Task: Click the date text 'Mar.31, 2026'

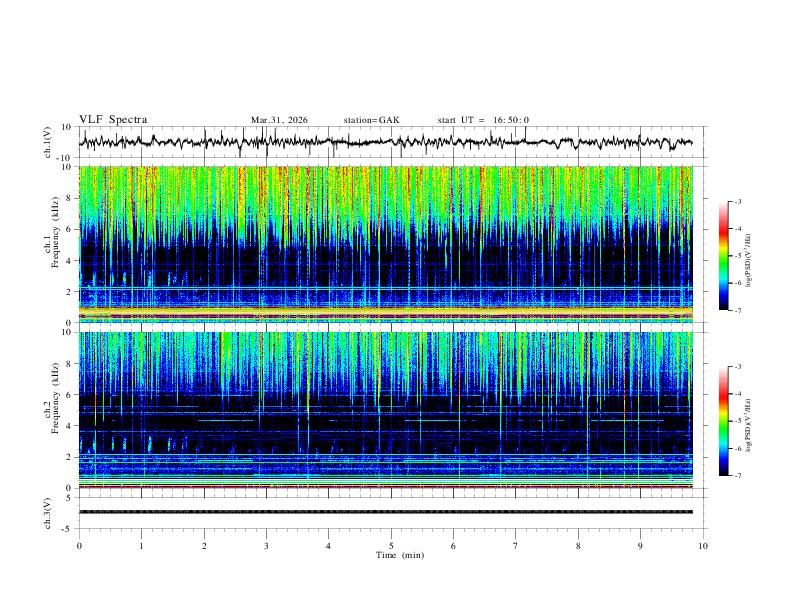Action: pyautogui.click(x=279, y=120)
